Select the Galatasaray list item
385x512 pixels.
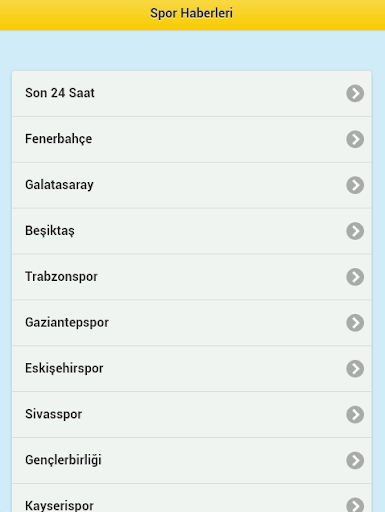click(x=192, y=186)
